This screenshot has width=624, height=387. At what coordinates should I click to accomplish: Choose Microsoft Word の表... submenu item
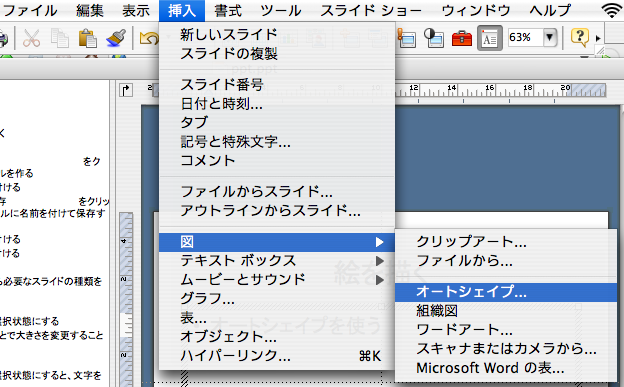pyautogui.click(x=506, y=368)
